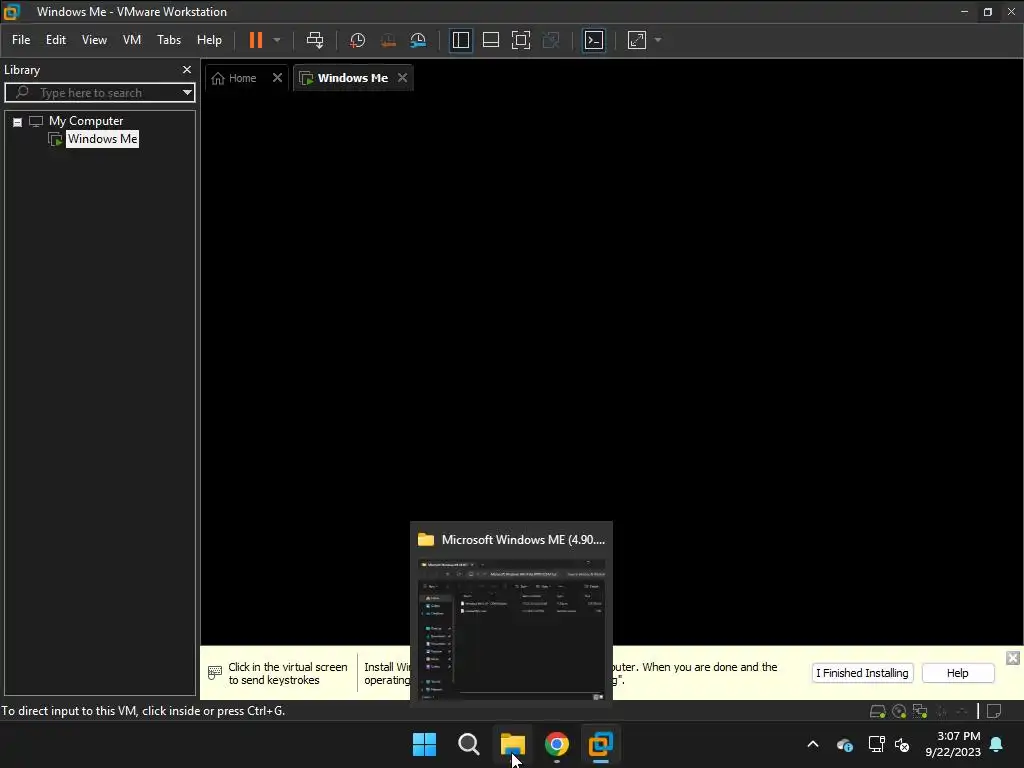Select My Computer in the library
The image size is (1024, 768).
(x=86, y=121)
